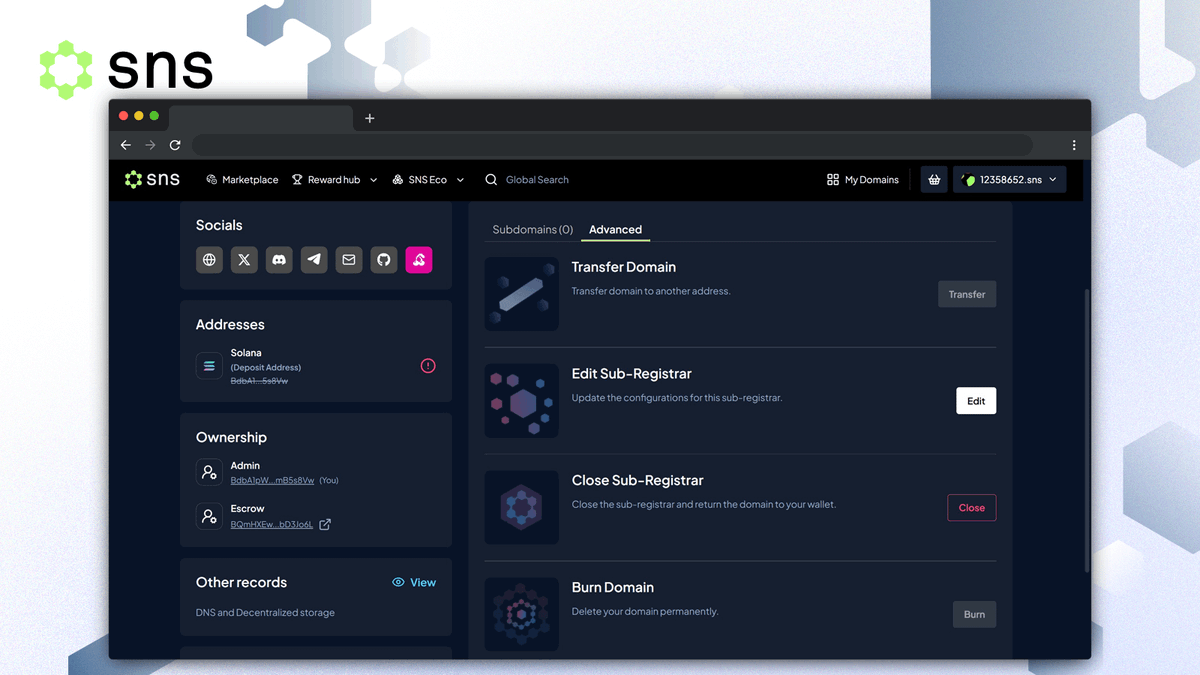Open Marketplace in the navbar
The height and width of the screenshot is (675, 1200).
pyautogui.click(x=242, y=180)
